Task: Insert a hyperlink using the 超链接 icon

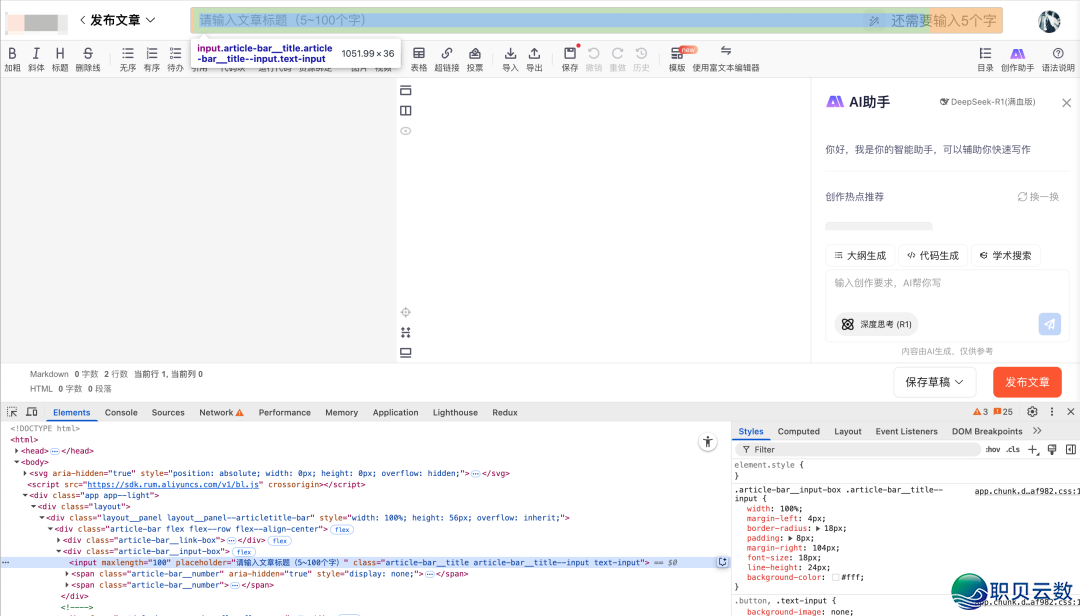Action: click(x=446, y=54)
